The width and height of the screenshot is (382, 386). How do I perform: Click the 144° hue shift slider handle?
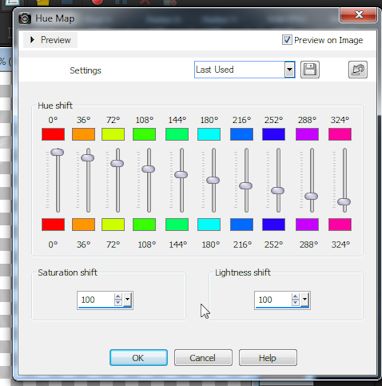click(x=181, y=175)
